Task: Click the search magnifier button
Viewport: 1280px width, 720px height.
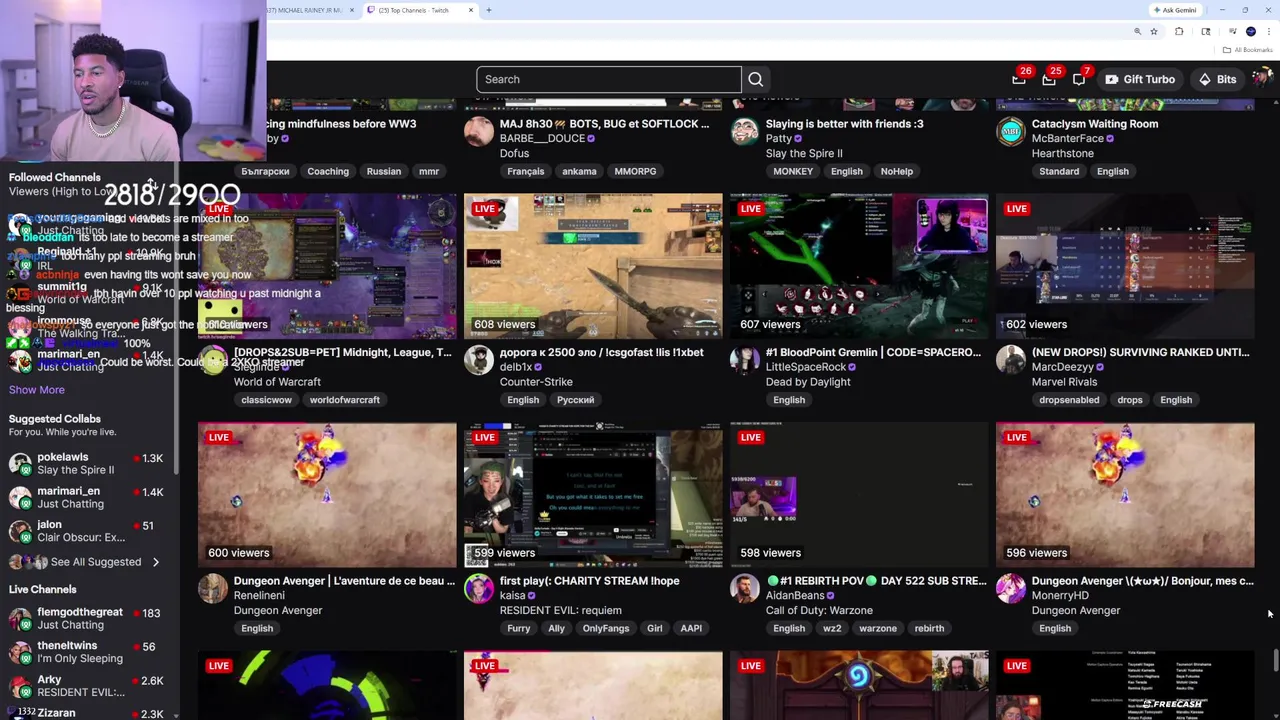Action: click(x=756, y=79)
